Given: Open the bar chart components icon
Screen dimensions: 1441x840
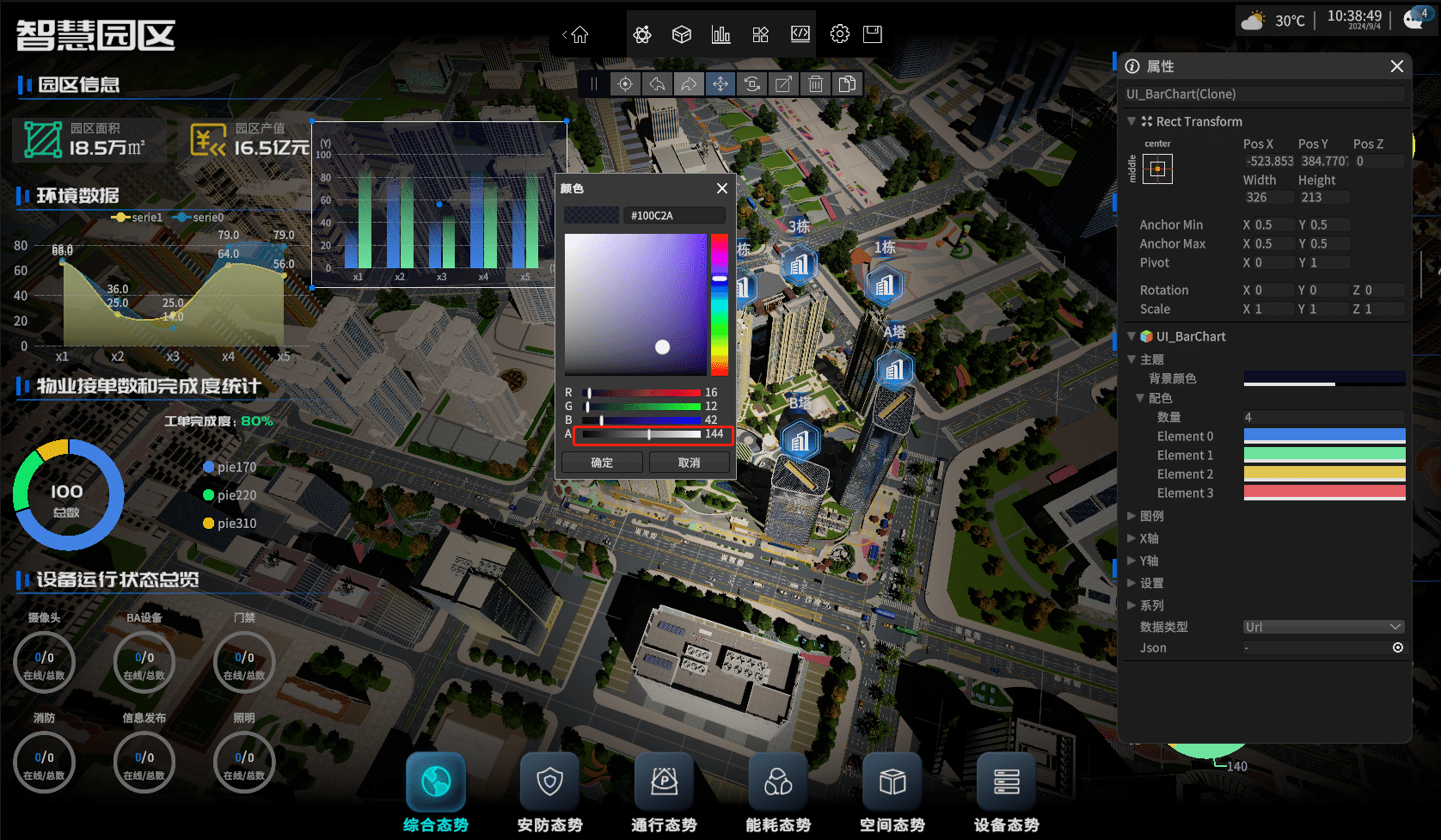Looking at the screenshot, I should click(x=721, y=34).
